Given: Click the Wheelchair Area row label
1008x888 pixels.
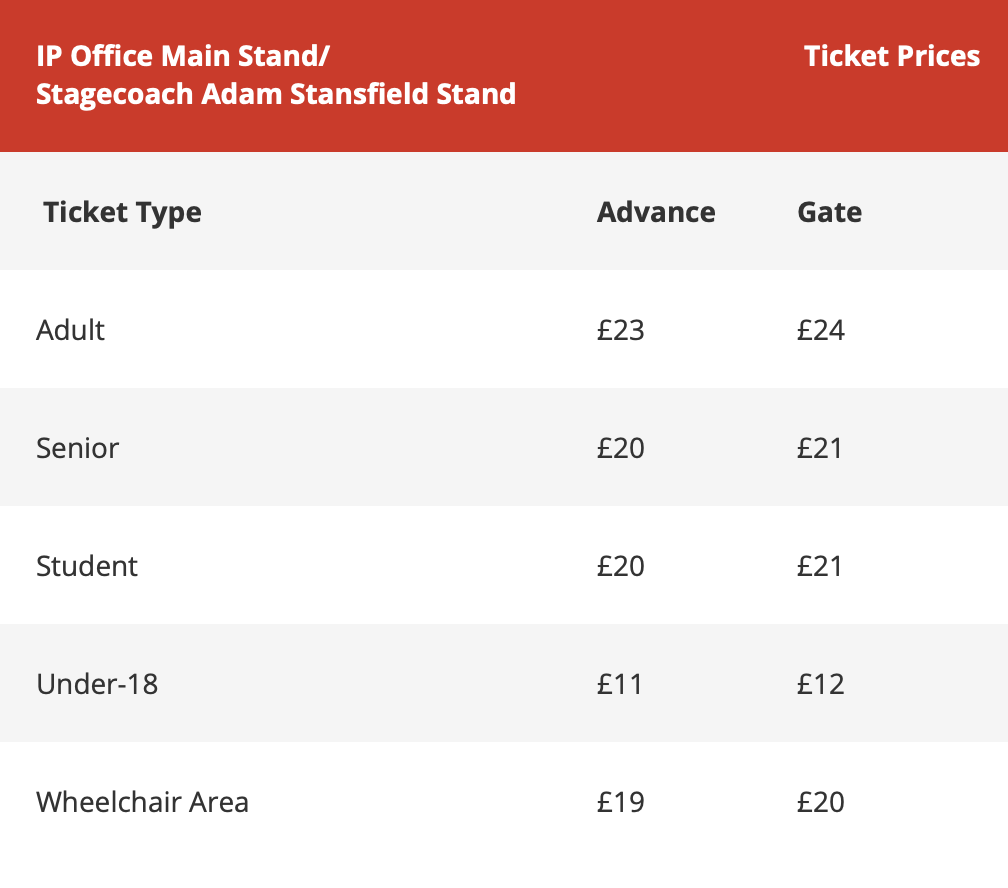Looking at the screenshot, I should [x=142, y=802].
